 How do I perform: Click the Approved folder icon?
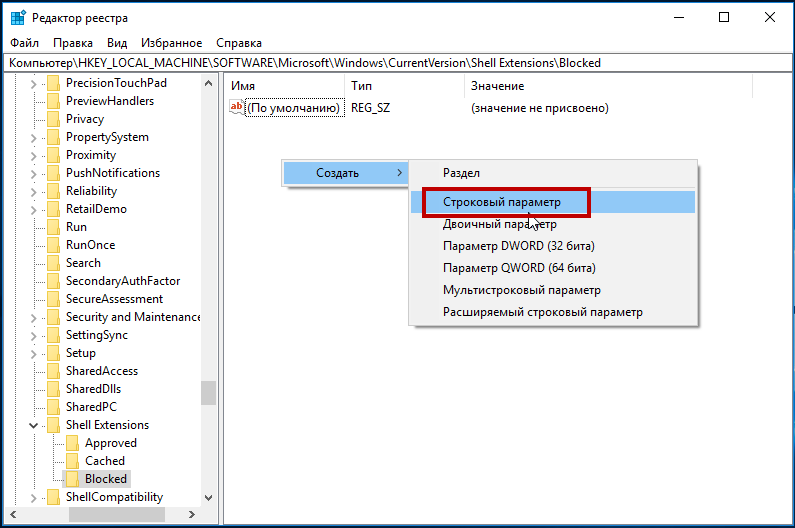[73, 443]
